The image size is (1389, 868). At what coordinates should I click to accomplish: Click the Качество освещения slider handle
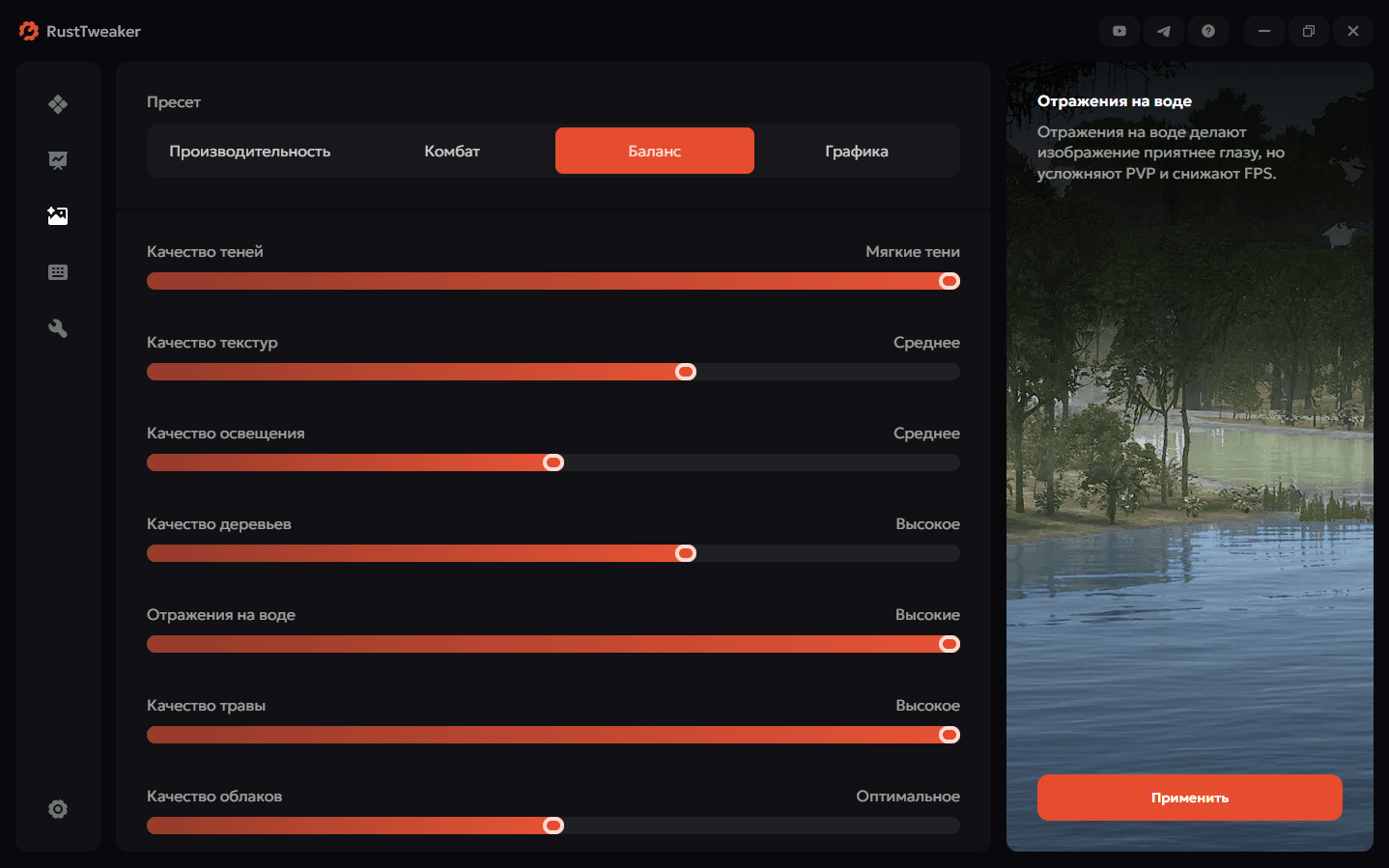(x=553, y=462)
